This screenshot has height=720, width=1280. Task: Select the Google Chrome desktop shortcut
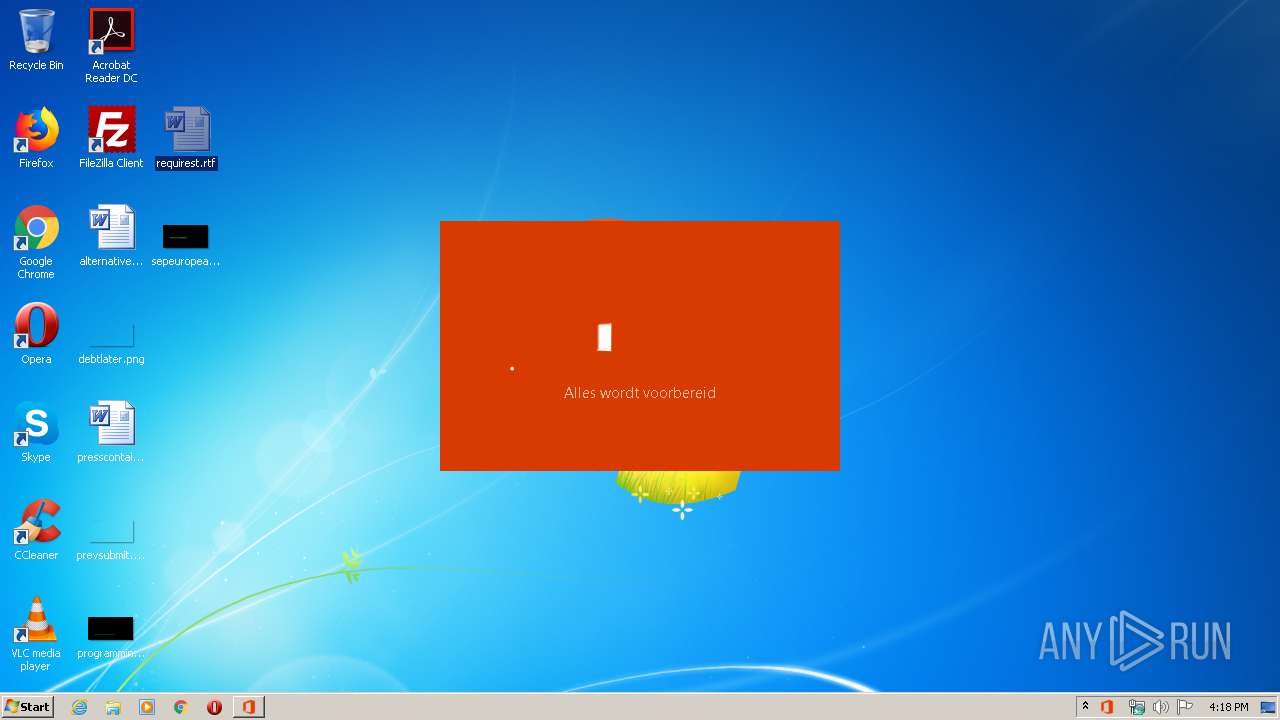click(36, 242)
